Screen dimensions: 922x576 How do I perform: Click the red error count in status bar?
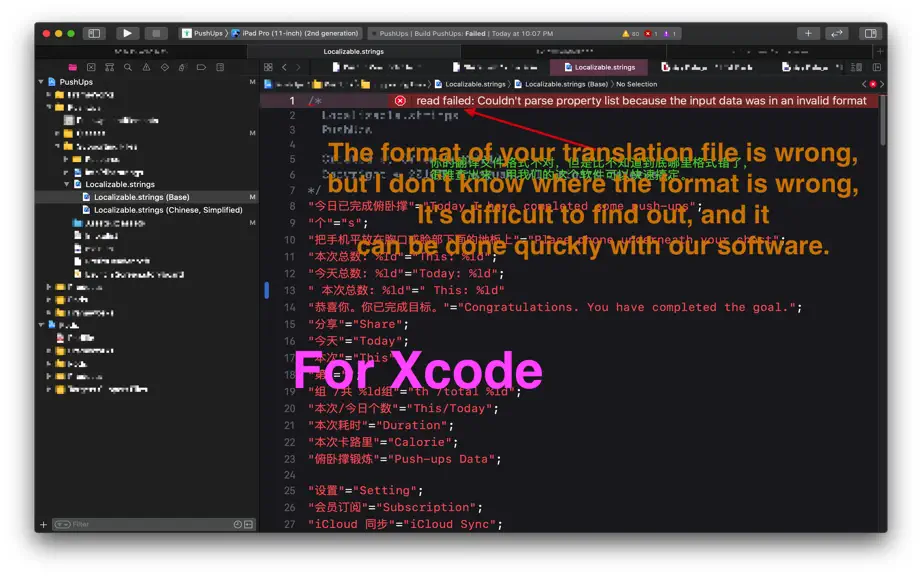click(x=651, y=34)
